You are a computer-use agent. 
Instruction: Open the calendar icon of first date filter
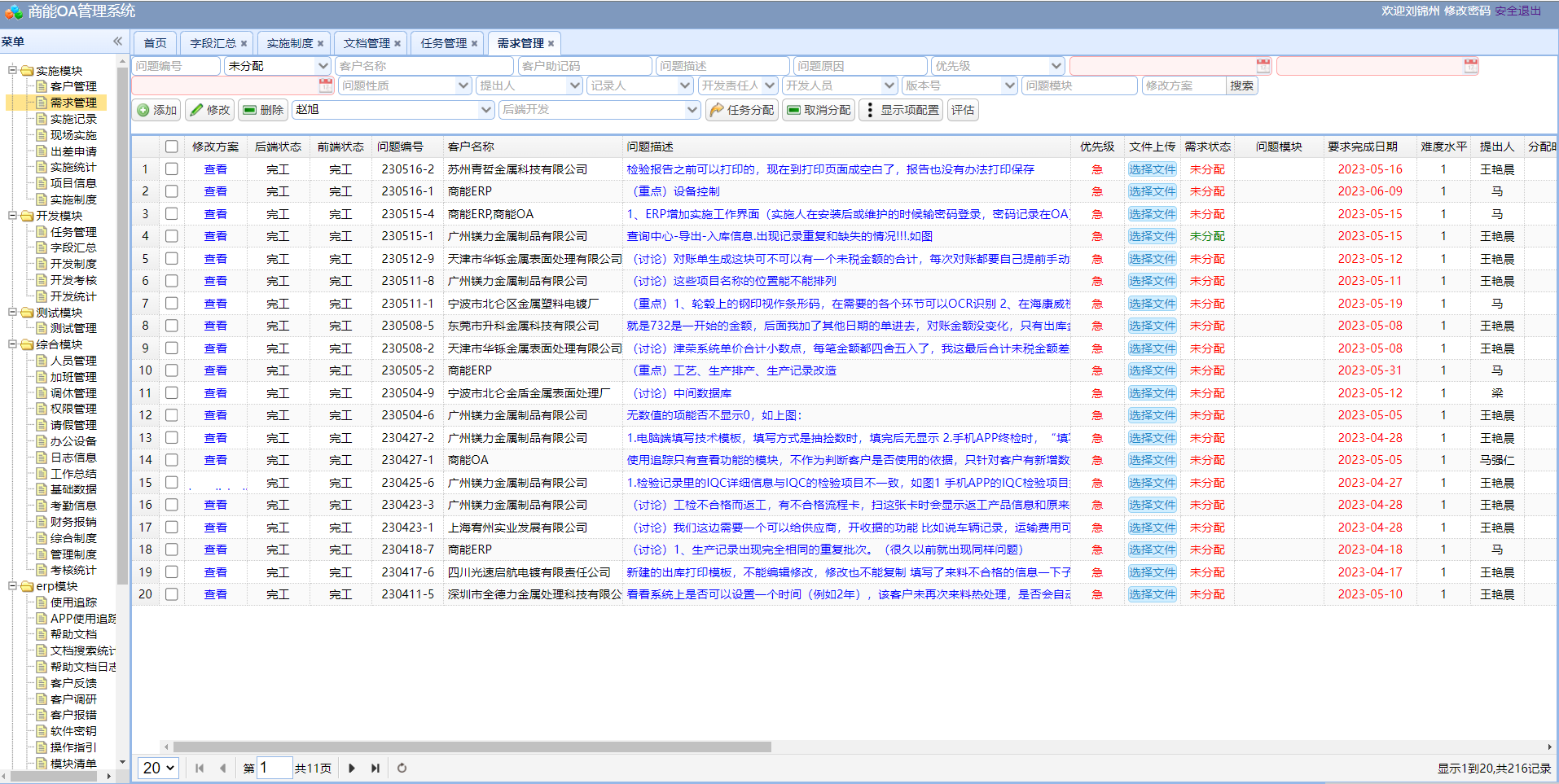click(1263, 66)
